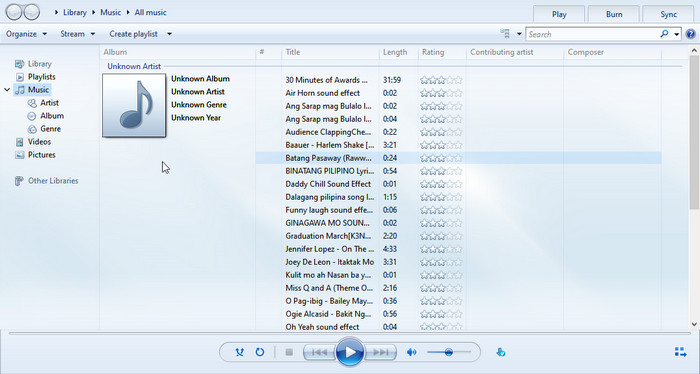The height and width of the screenshot is (374, 700).
Task: Click the search magnifier icon
Action: [665, 34]
